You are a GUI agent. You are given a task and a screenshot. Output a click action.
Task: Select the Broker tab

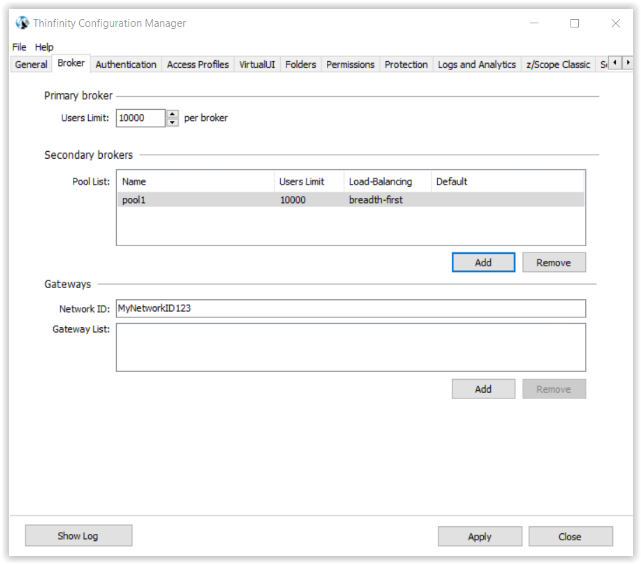(71, 63)
